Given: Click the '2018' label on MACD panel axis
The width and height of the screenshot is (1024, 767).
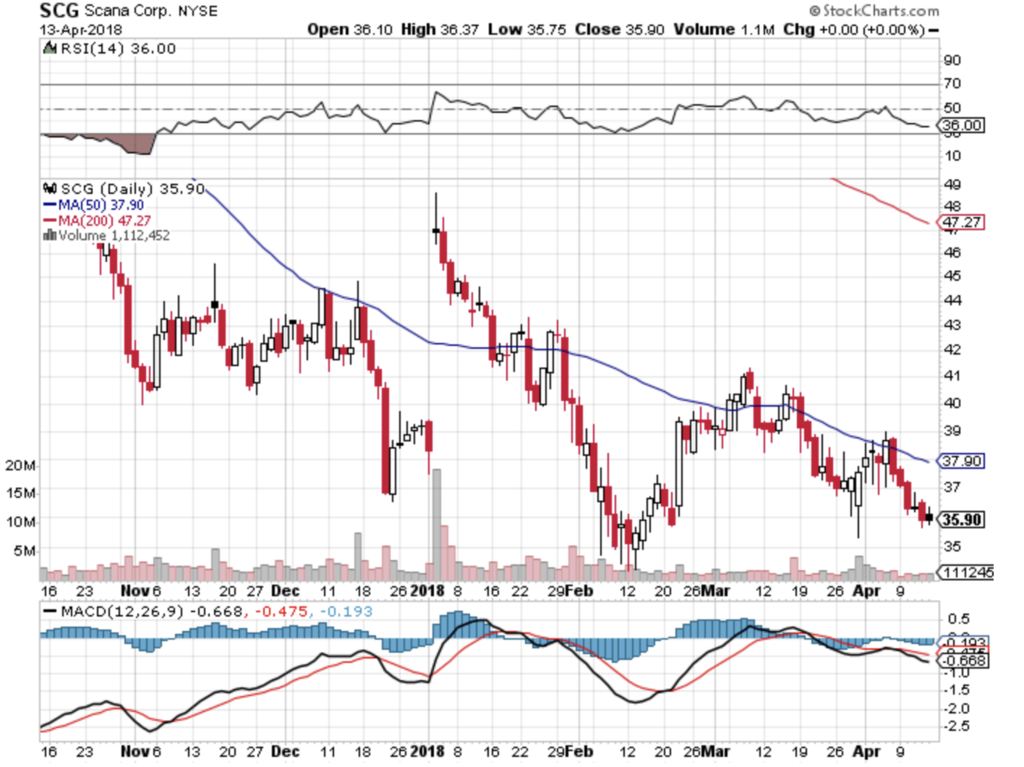Looking at the screenshot, I should click(427, 751).
